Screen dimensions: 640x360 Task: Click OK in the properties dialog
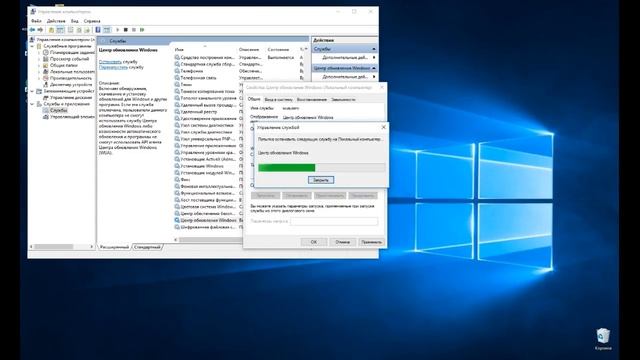point(313,242)
